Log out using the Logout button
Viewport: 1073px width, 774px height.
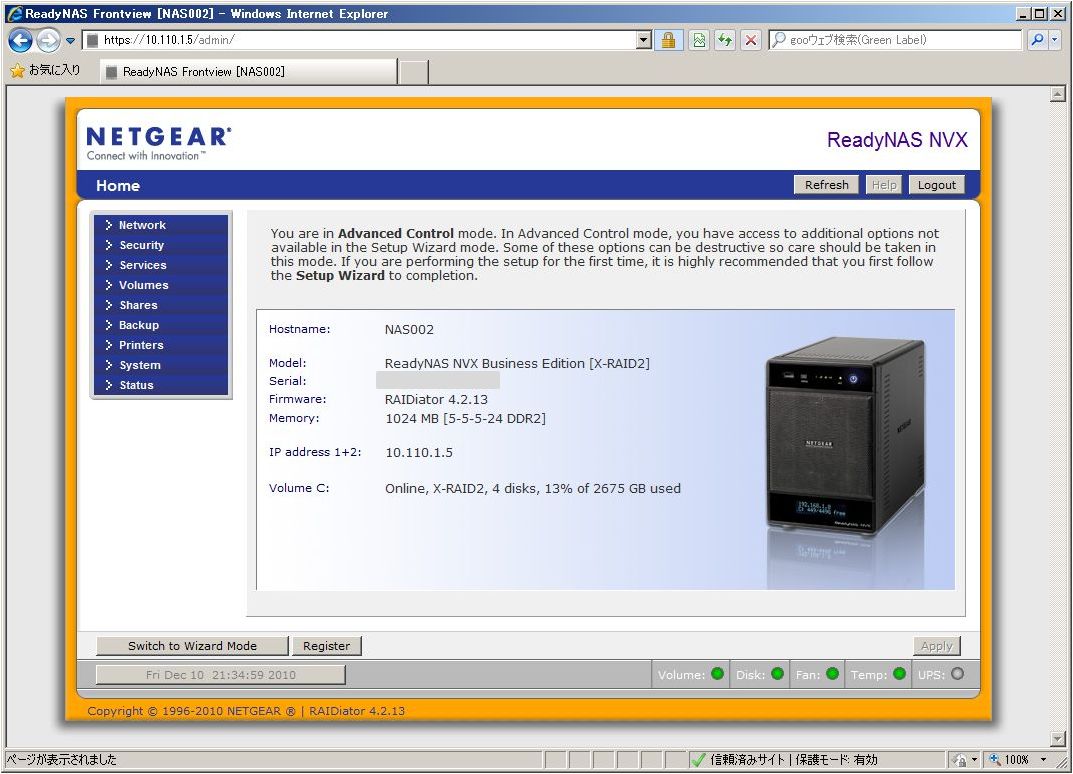[x=936, y=185]
